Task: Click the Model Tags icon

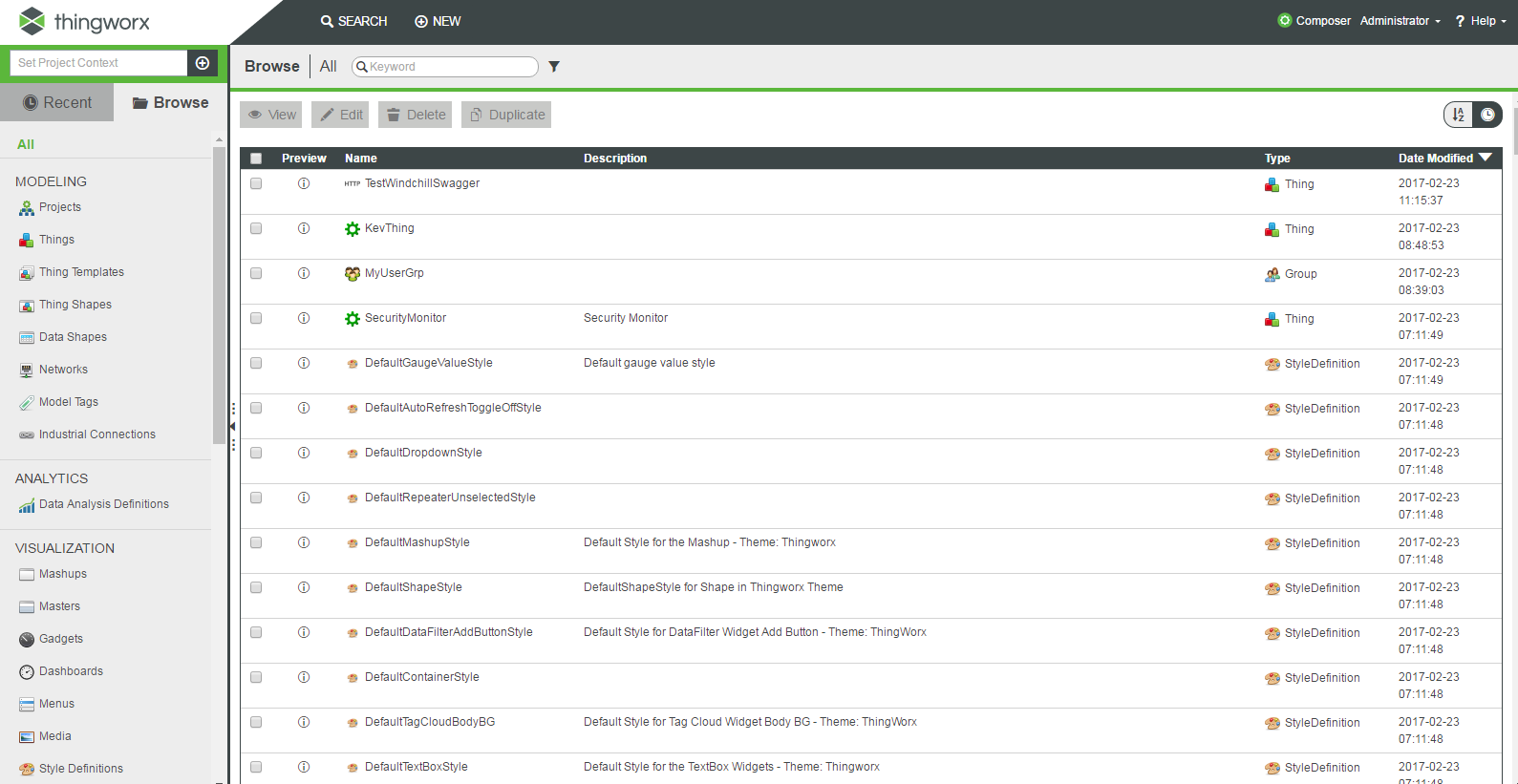Action: click(x=27, y=403)
